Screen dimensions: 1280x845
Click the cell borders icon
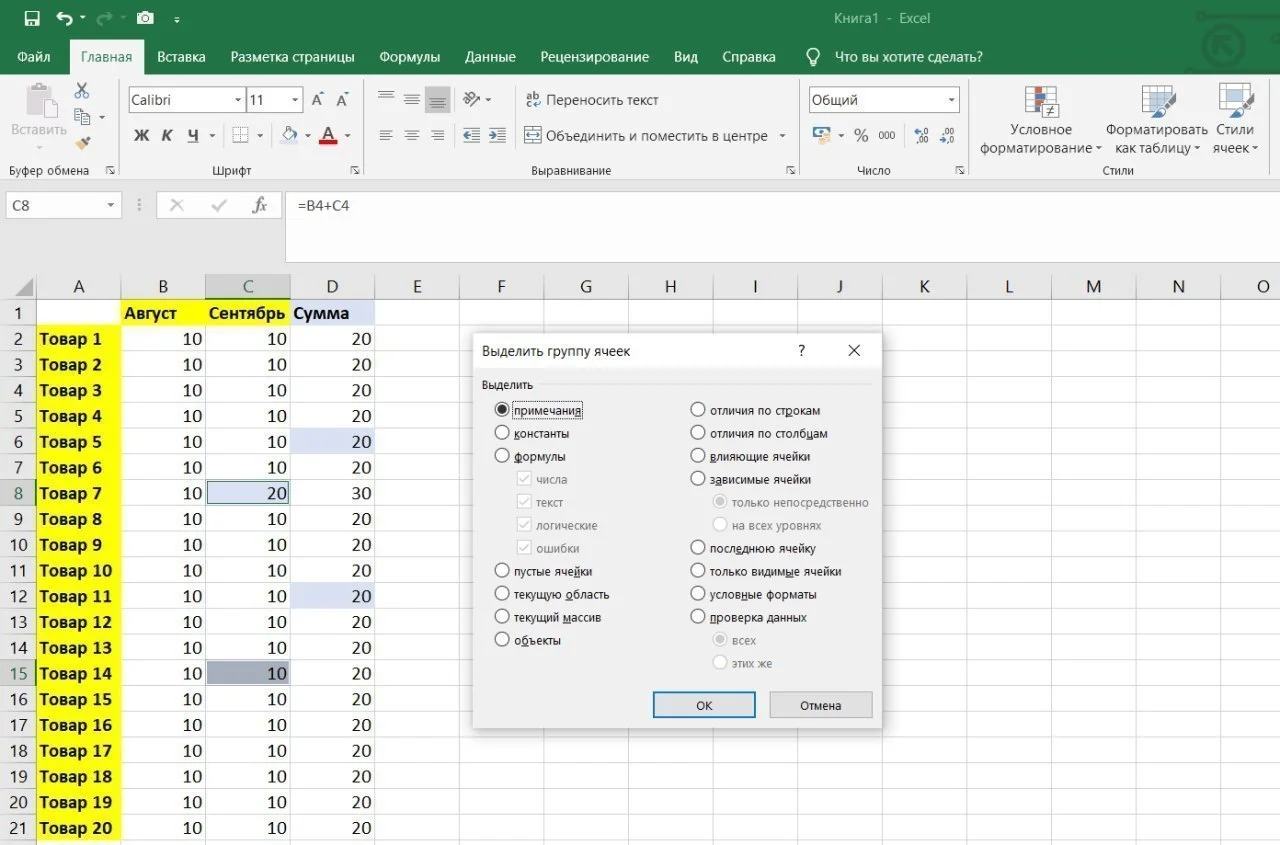(x=240, y=135)
